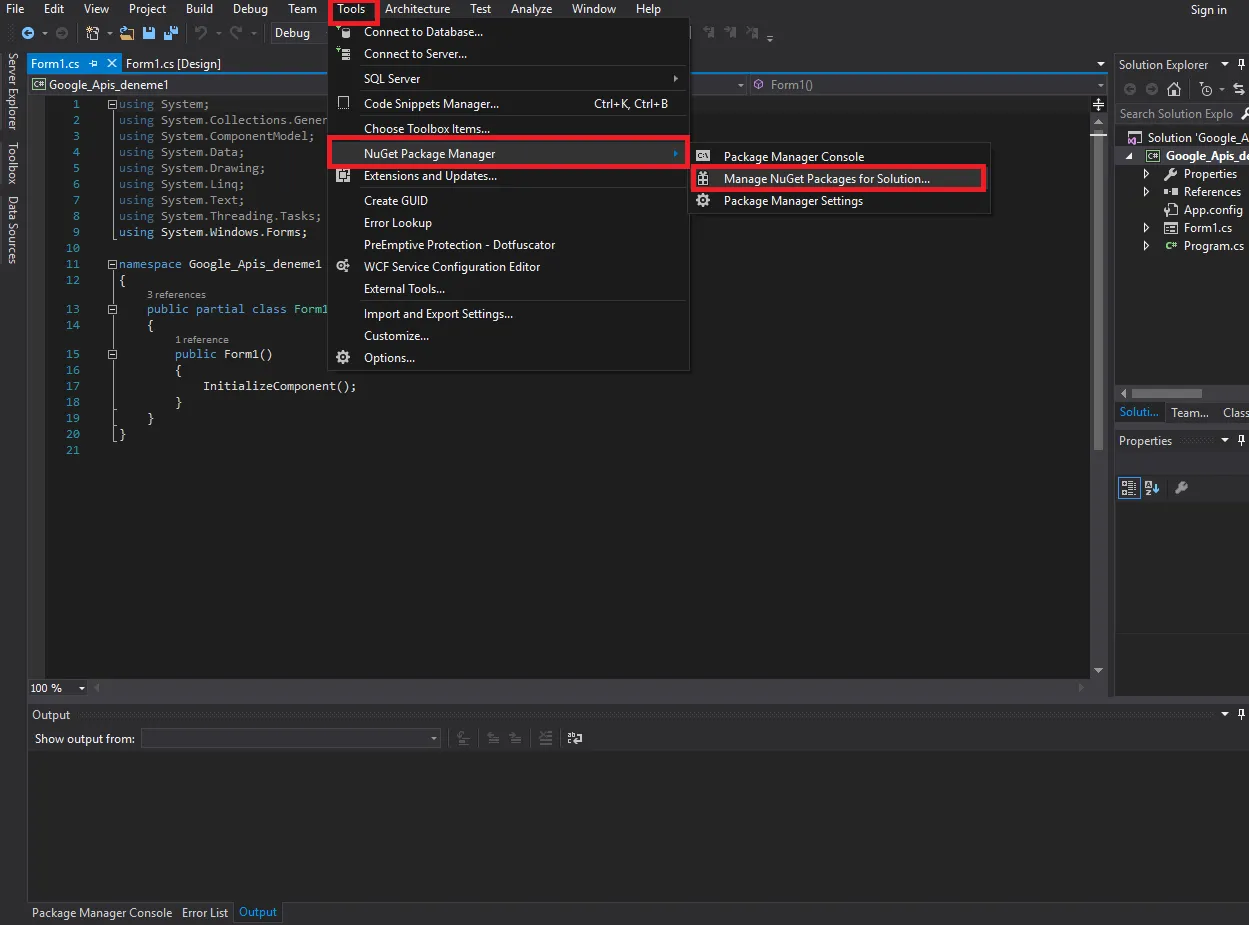
Task: Choose Manage NuGet Packages for Solution
Action: [839, 179]
